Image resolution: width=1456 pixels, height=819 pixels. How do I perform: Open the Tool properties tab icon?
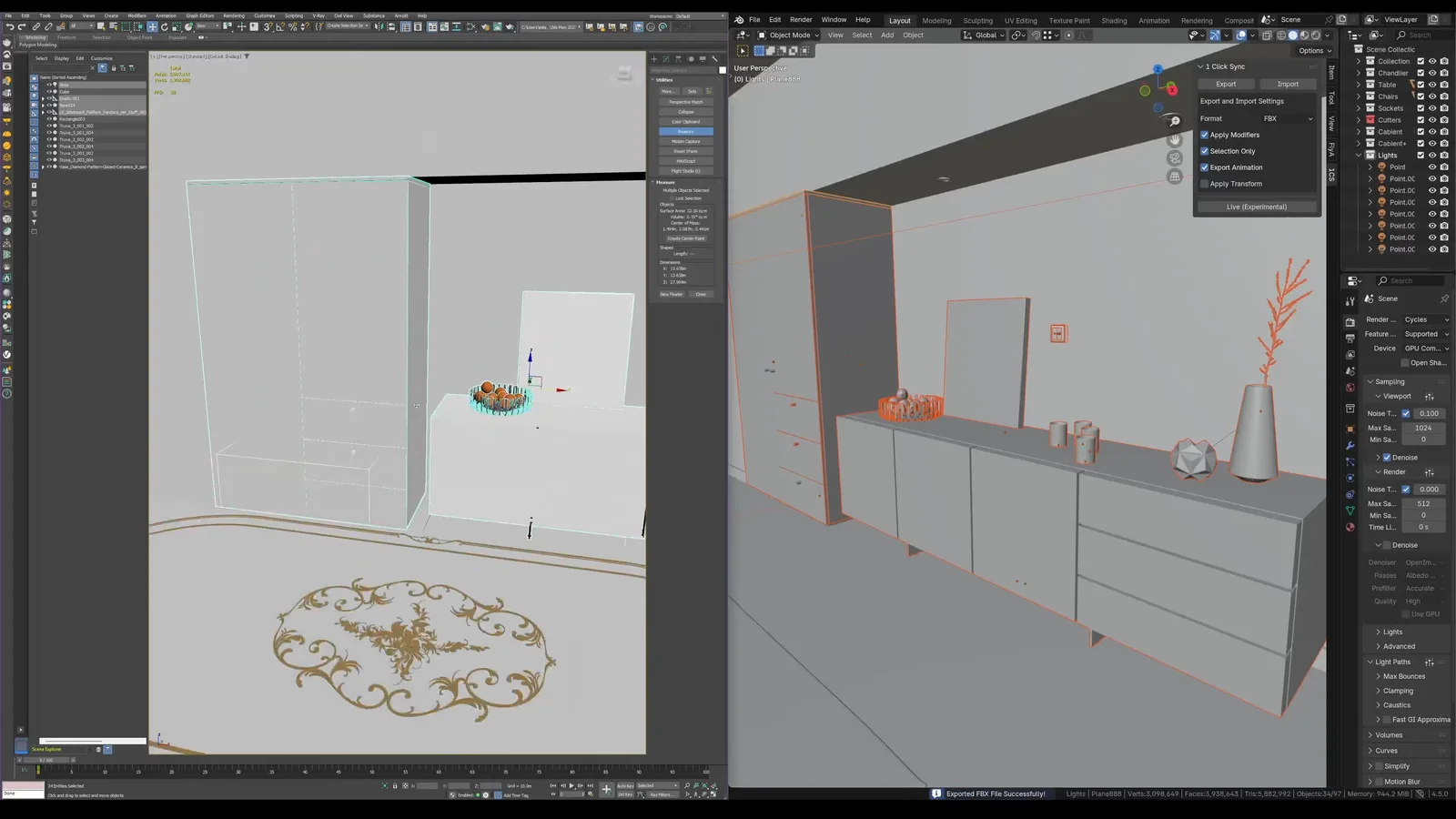click(1331, 97)
